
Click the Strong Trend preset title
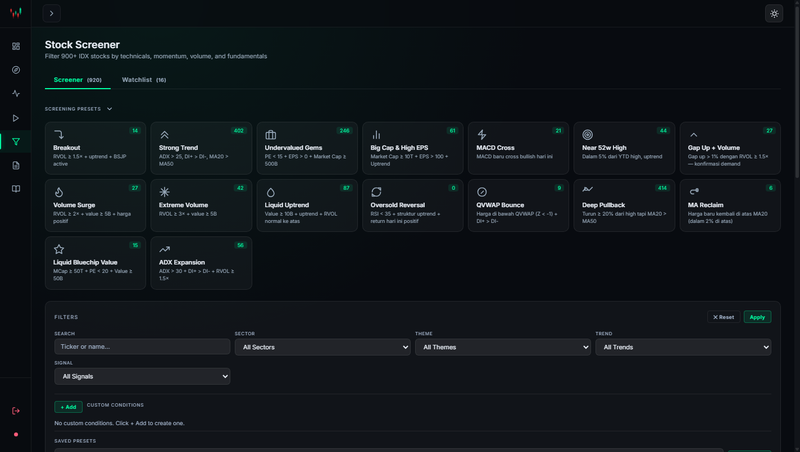[178, 147]
